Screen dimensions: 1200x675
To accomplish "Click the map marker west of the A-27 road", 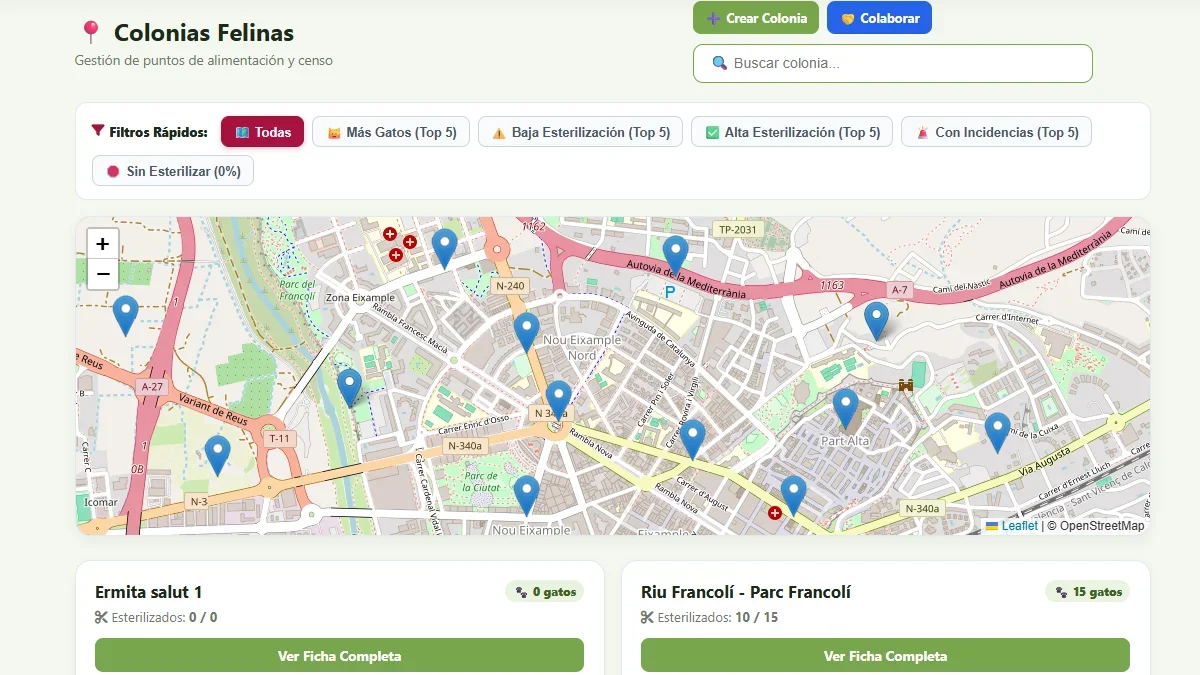I will pos(125,315).
